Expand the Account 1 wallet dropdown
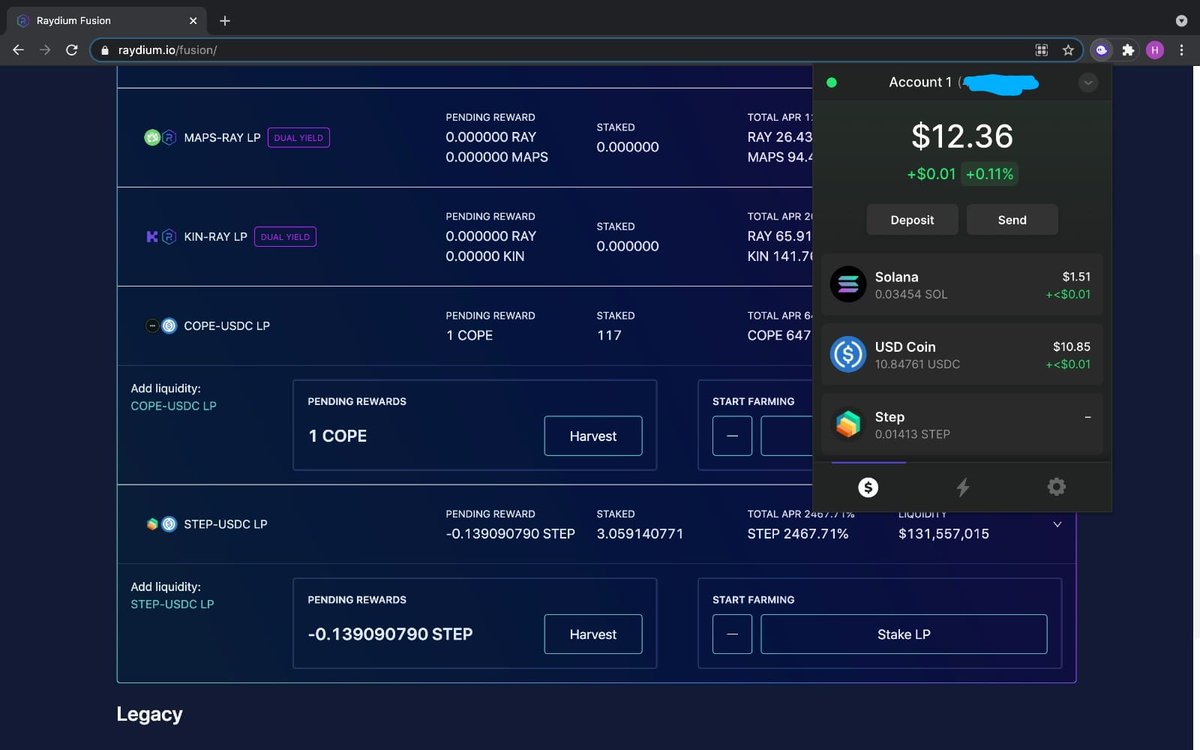The image size is (1200, 750). click(1088, 83)
